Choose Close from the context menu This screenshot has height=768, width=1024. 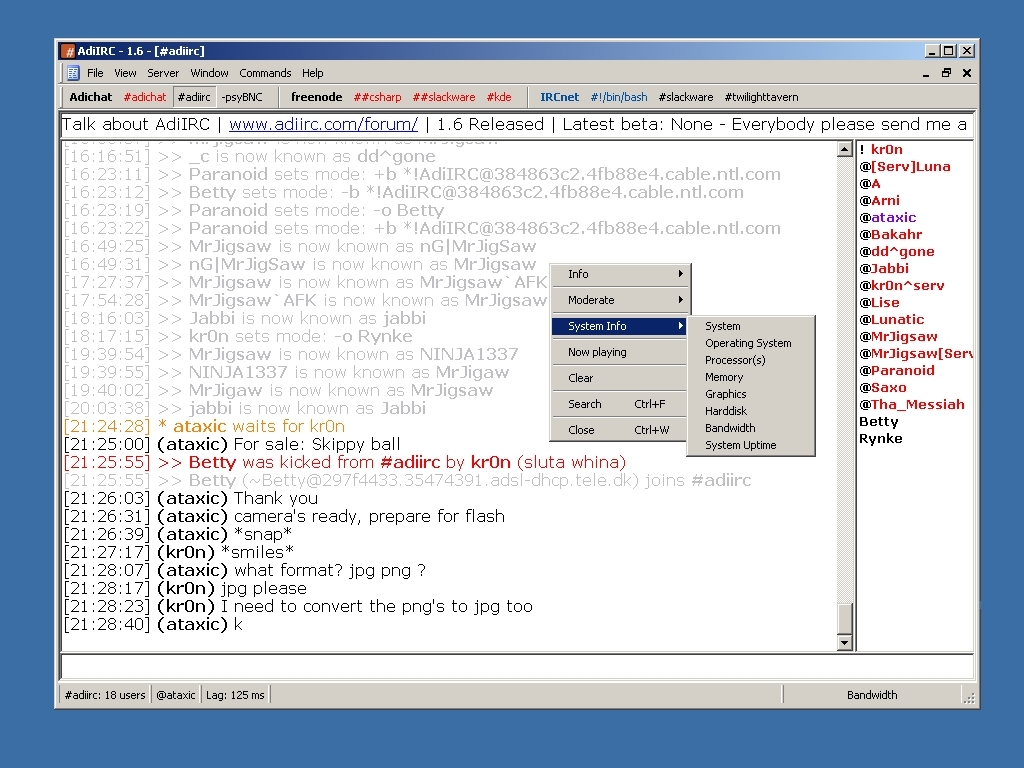tap(621, 430)
